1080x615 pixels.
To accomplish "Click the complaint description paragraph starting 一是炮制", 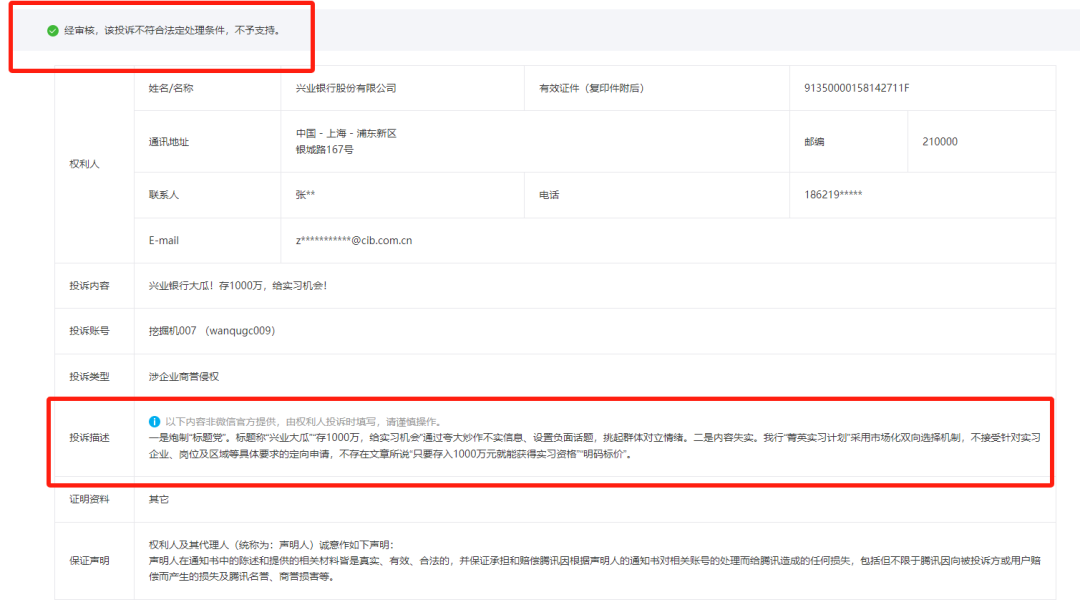I will click(x=594, y=446).
